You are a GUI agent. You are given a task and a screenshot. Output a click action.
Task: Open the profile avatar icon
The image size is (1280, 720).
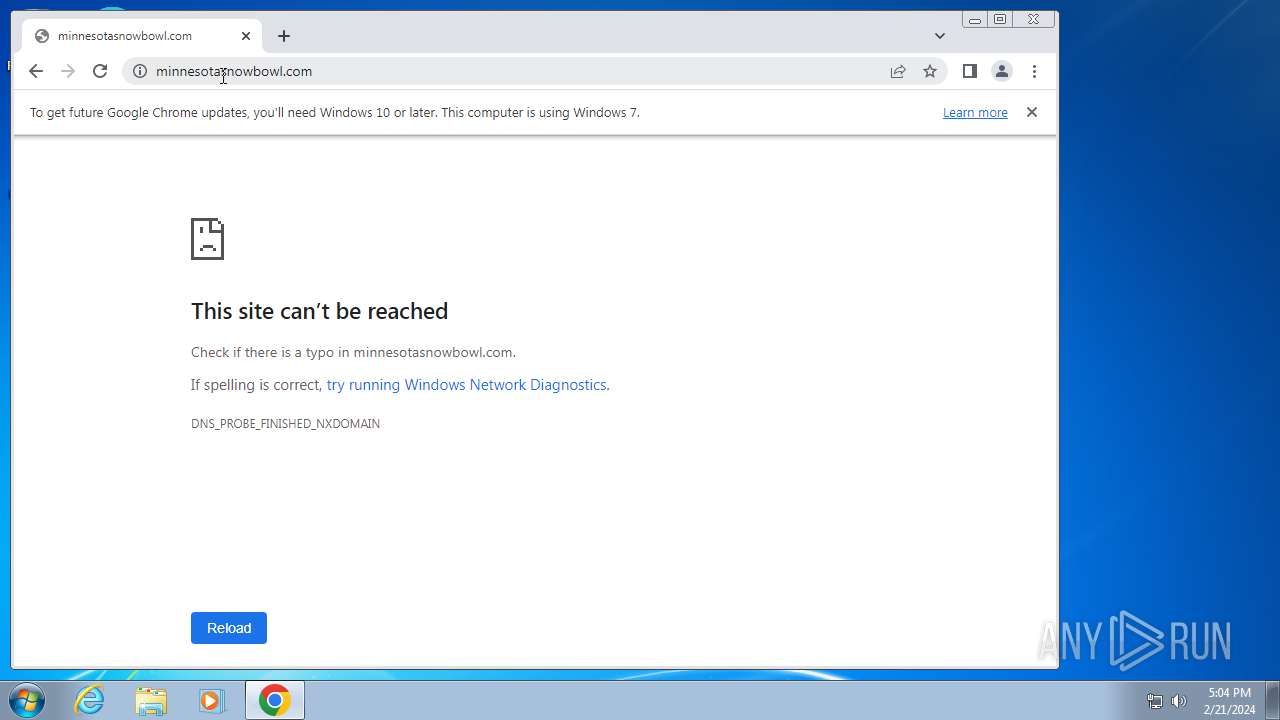point(1001,71)
